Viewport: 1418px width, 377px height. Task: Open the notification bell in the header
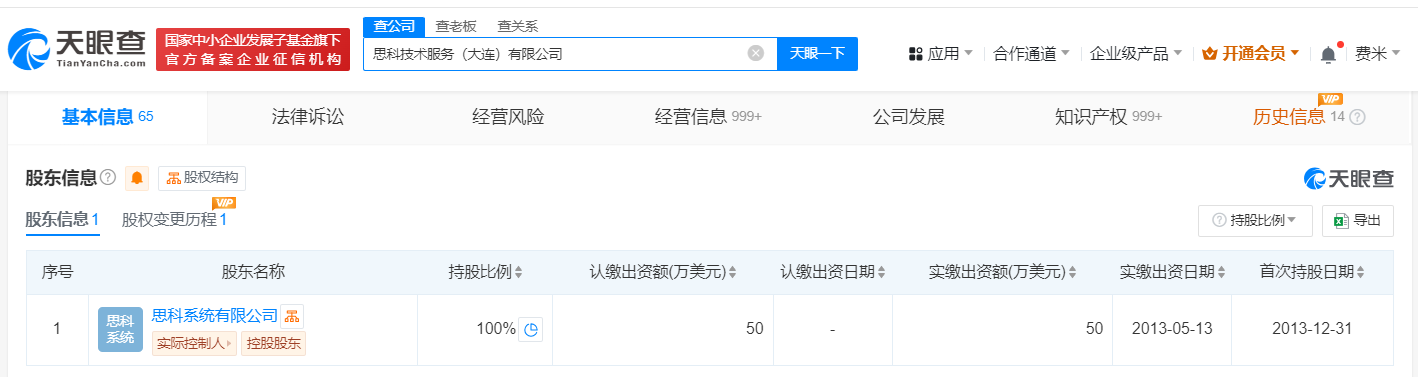(x=1328, y=54)
